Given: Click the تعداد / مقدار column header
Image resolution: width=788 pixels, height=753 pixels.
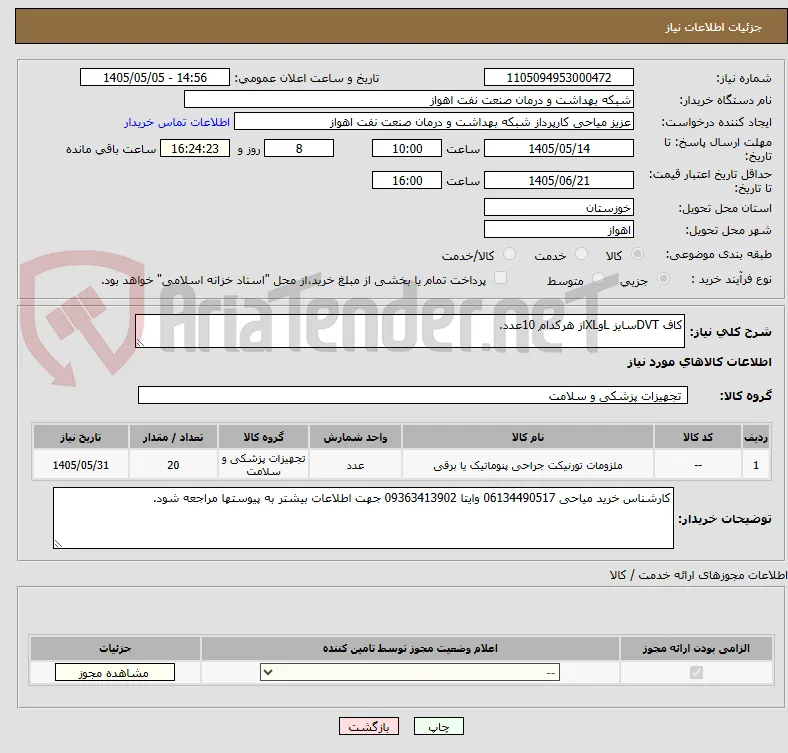Looking at the screenshot, I should point(173,437).
